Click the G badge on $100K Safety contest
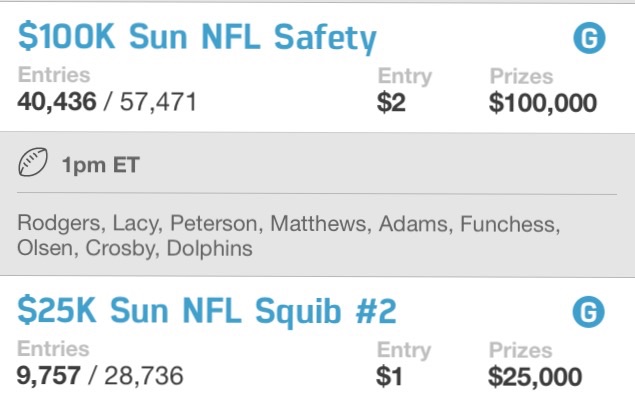 pos(589,38)
